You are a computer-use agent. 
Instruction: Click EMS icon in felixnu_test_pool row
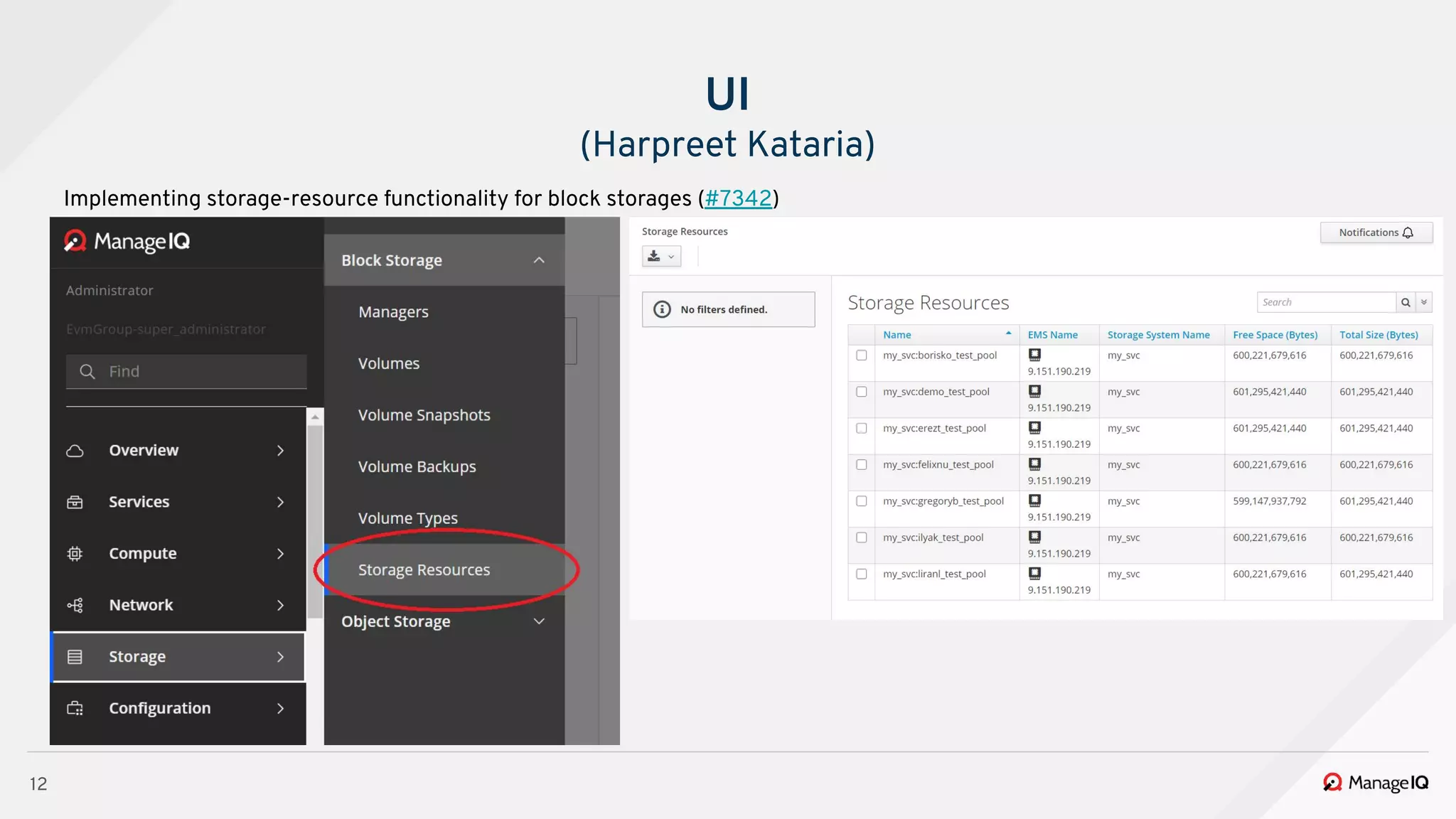[x=1035, y=464]
